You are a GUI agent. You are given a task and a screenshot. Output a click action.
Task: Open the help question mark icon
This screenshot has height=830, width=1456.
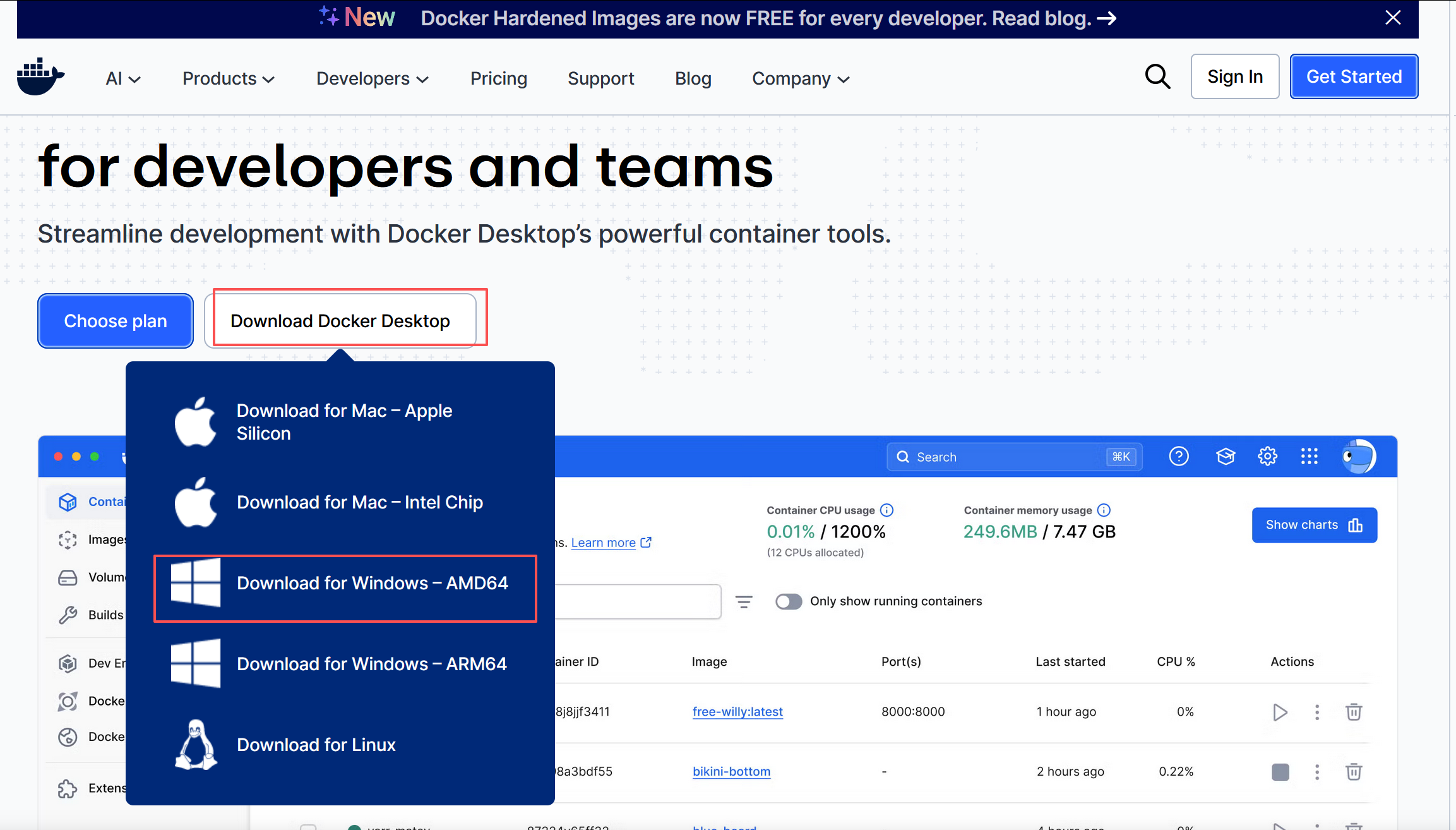(1179, 456)
